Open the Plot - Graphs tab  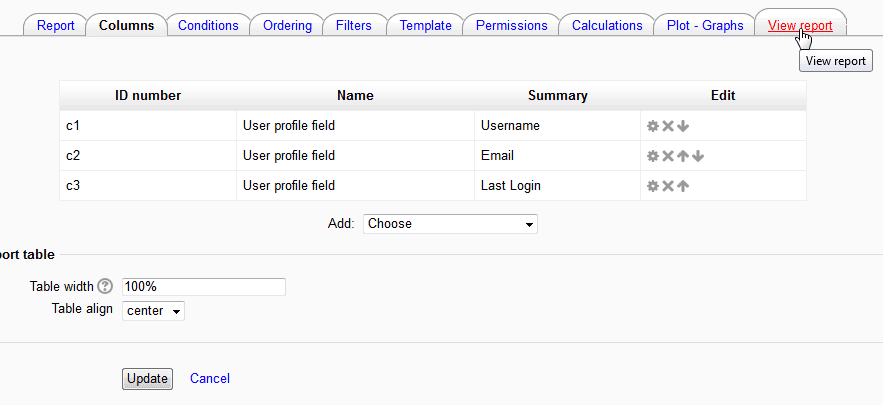tap(705, 26)
